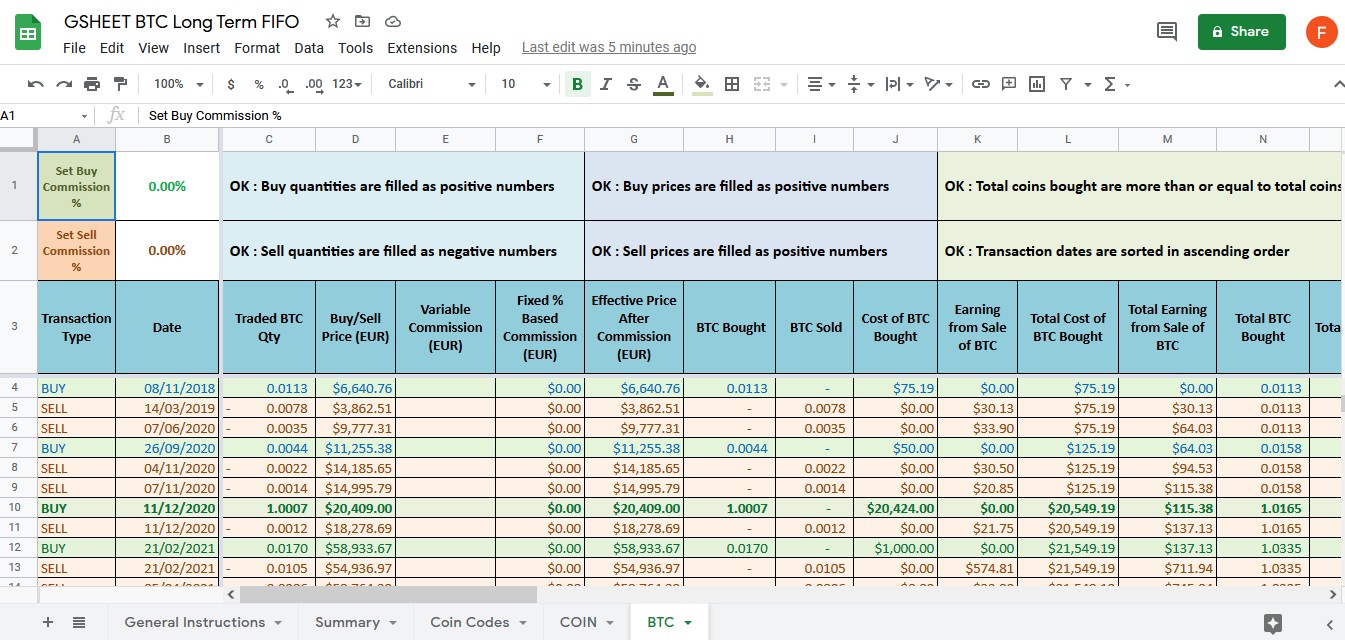Click the insert chart icon
The height and width of the screenshot is (640, 1345).
coord(1037,84)
